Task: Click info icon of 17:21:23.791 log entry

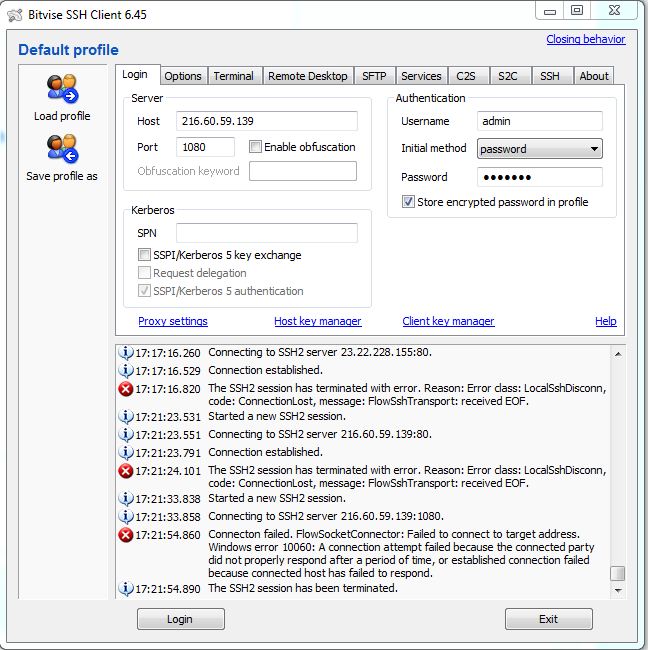Action: (125, 452)
